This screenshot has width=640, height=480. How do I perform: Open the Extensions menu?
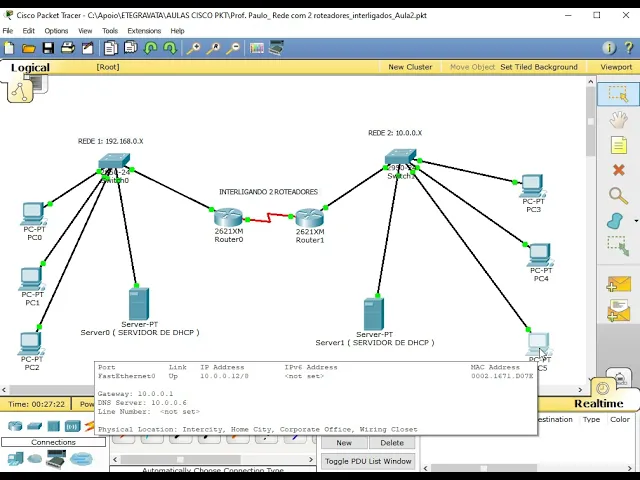coord(144,31)
